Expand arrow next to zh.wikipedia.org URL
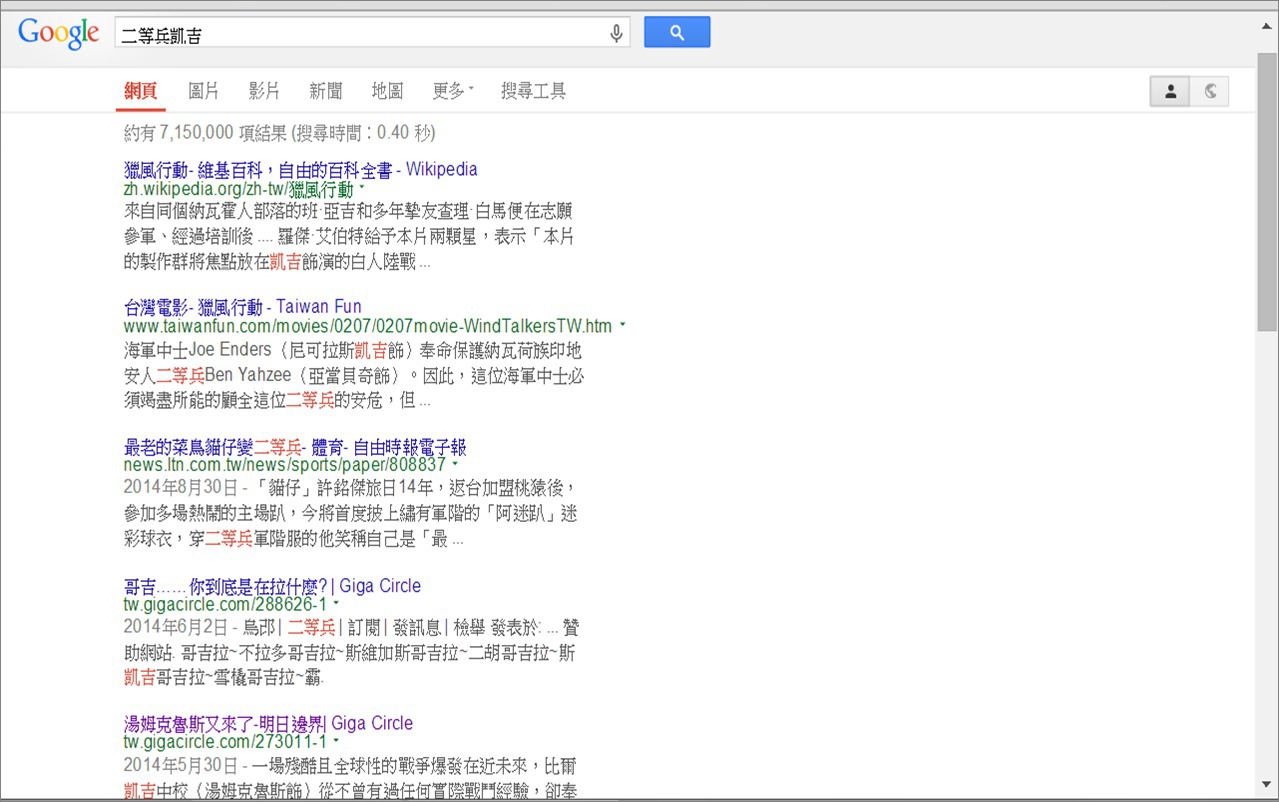The image size is (1279, 802). 362,187
